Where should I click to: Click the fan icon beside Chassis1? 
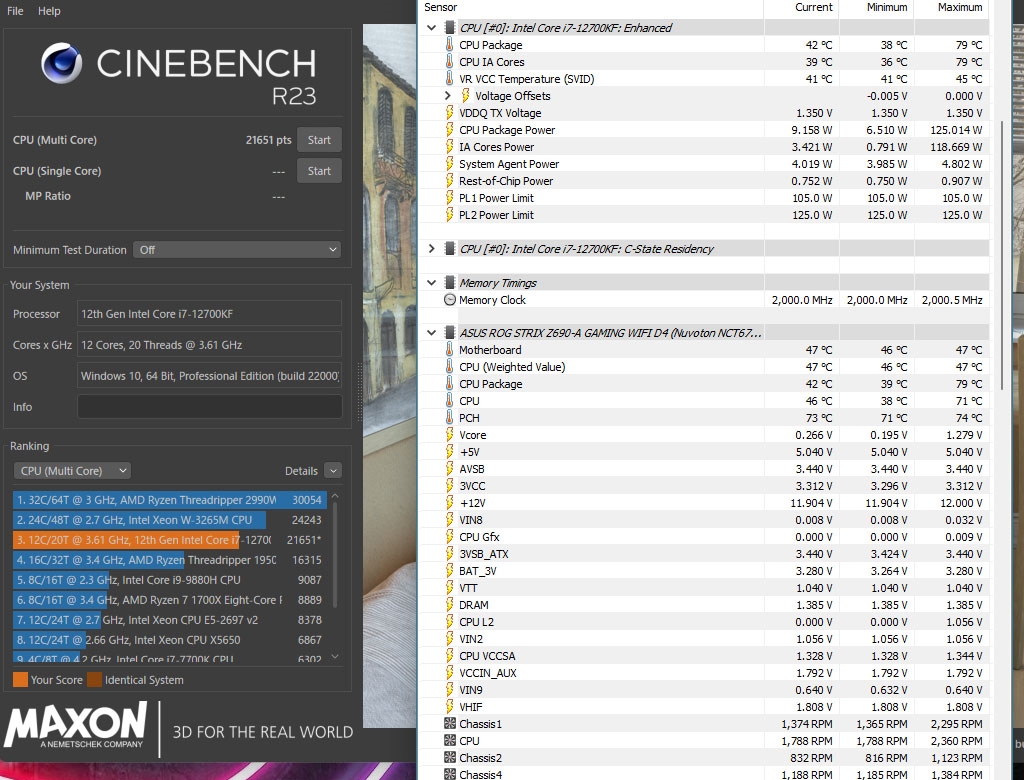point(449,724)
